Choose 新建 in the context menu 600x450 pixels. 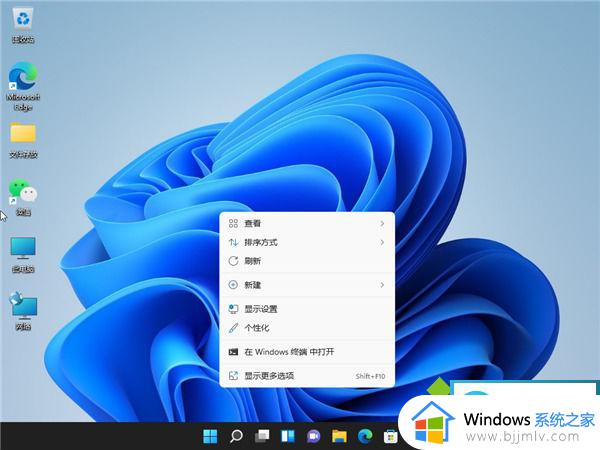tap(307, 285)
